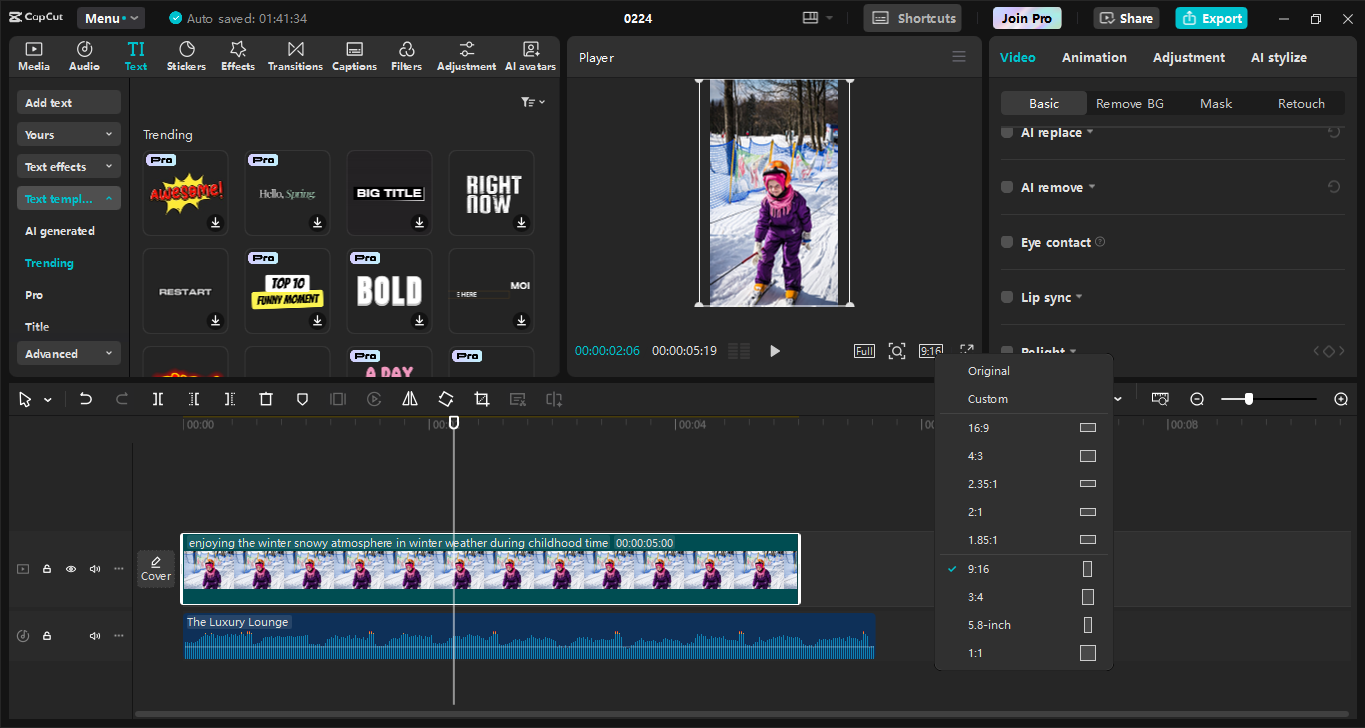The height and width of the screenshot is (728, 1365).
Task: Open the Crop tool
Action: [x=481, y=398]
